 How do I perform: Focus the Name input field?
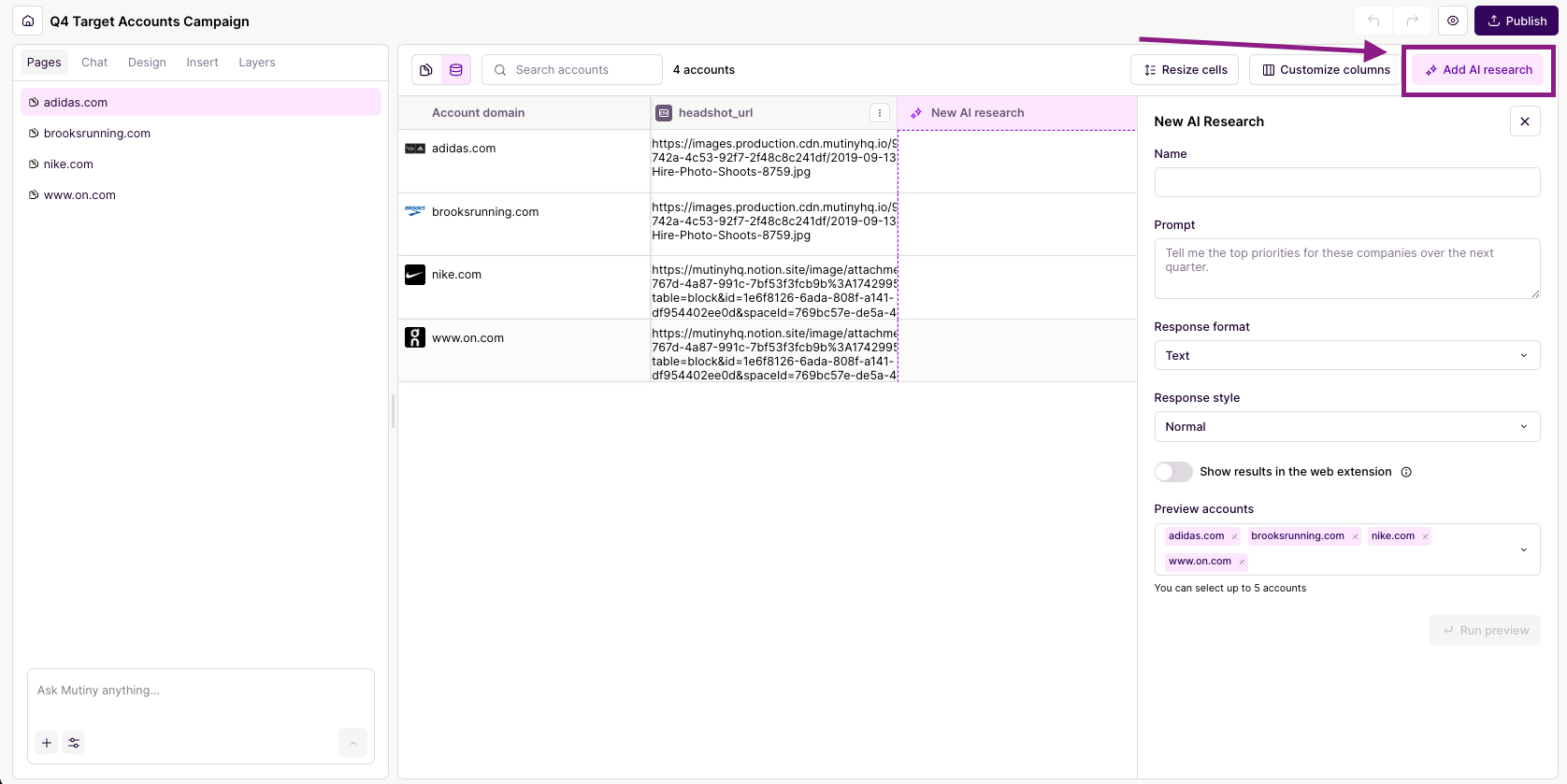1347,182
